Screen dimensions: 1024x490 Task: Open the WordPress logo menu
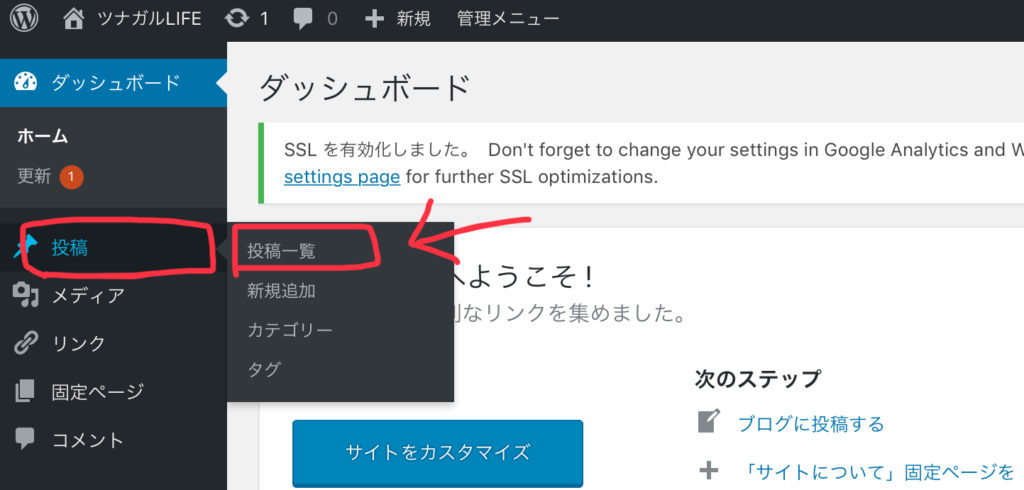tap(24, 19)
